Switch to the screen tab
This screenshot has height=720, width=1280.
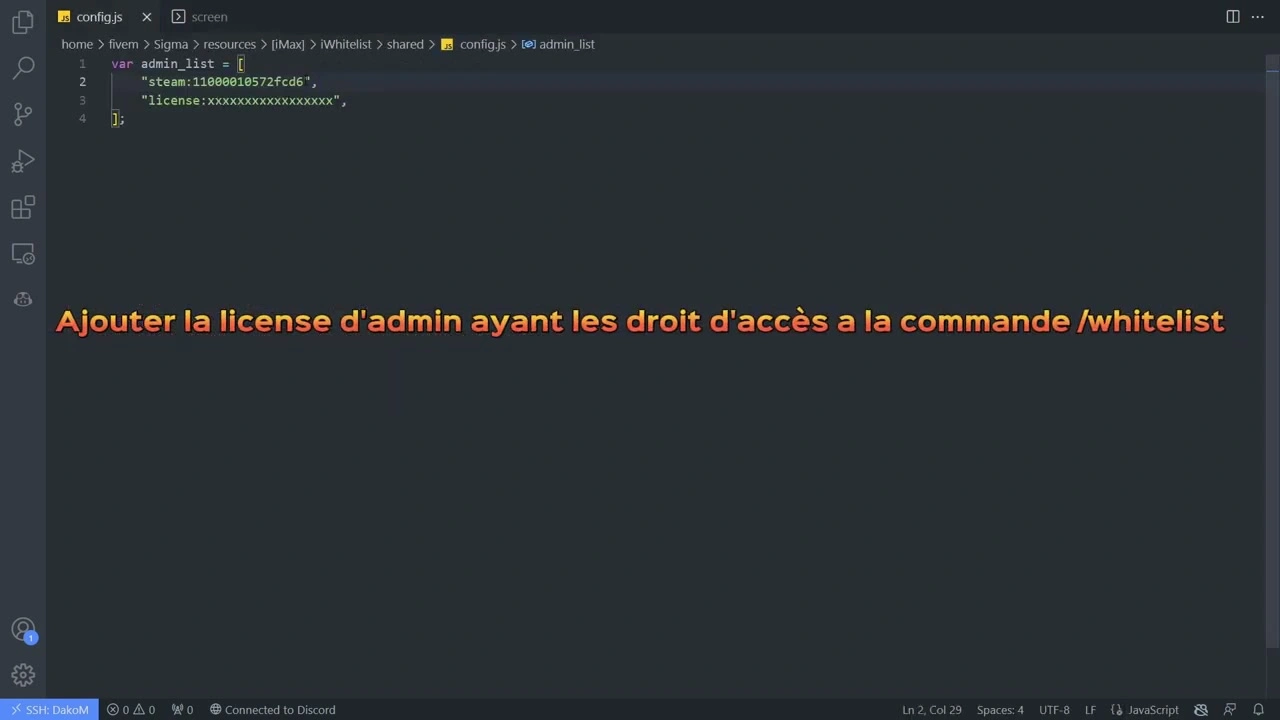[x=209, y=16]
